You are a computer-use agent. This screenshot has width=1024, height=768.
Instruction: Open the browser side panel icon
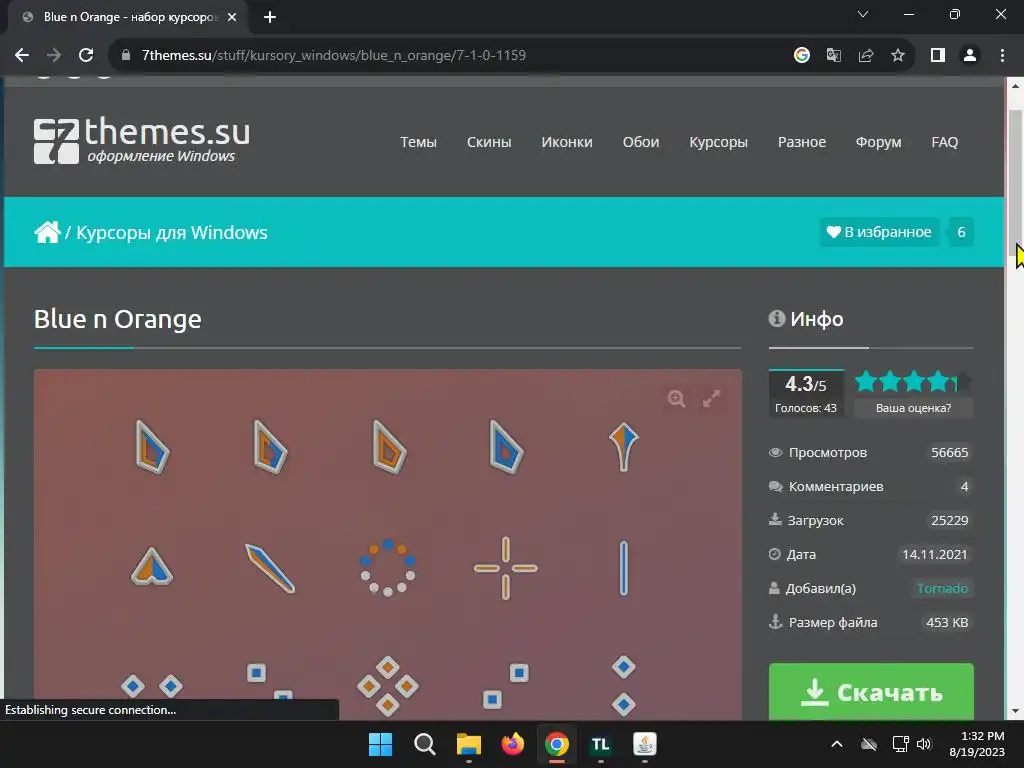tap(938, 56)
